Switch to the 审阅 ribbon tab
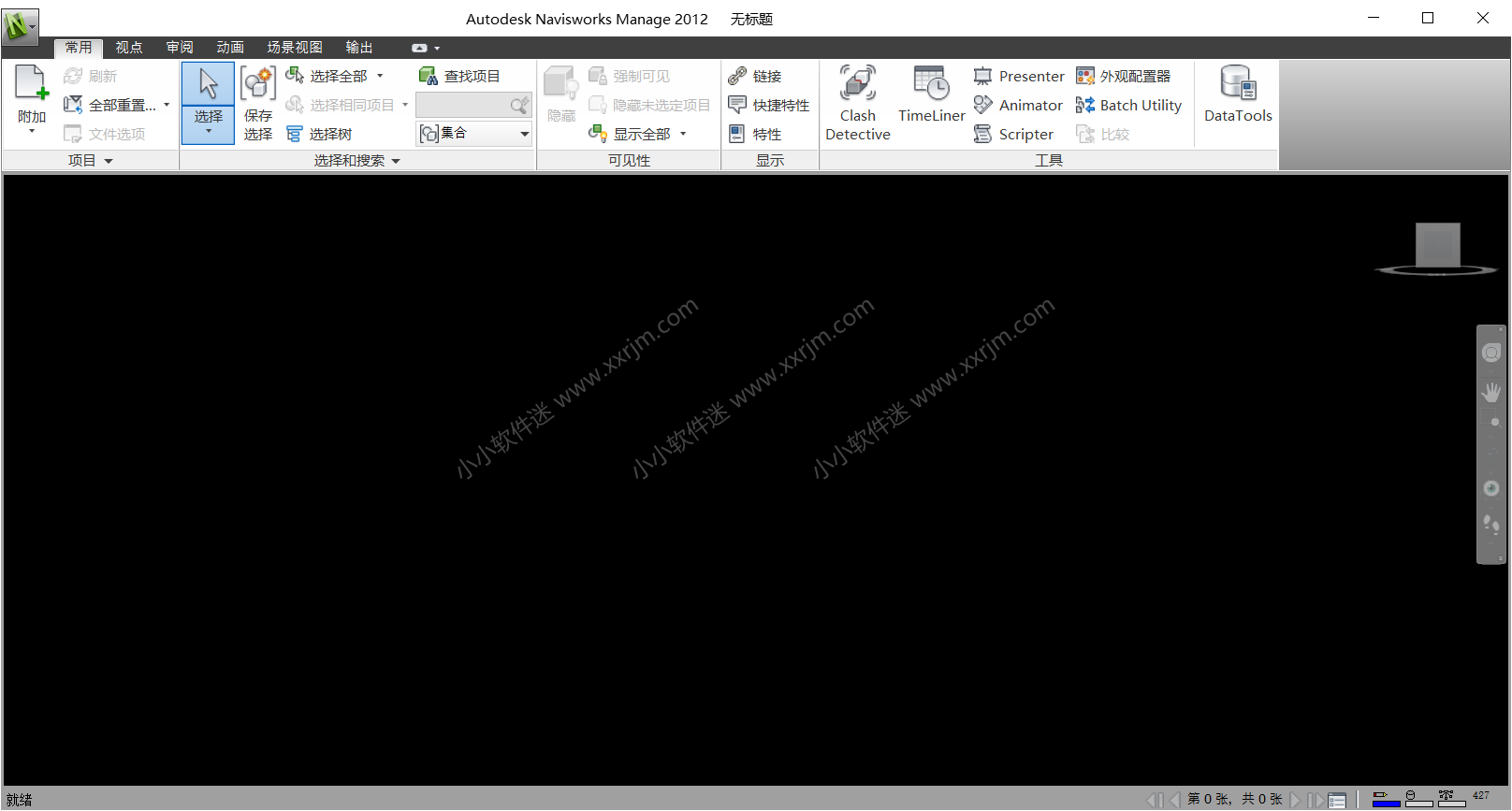This screenshot has width=1512, height=811. (x=180, y=48)
